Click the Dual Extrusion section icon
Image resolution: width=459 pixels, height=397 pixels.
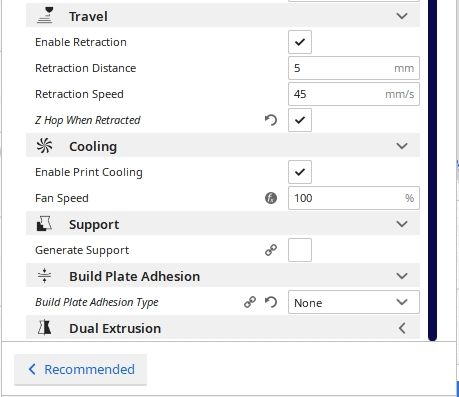(x=44, y=328)
